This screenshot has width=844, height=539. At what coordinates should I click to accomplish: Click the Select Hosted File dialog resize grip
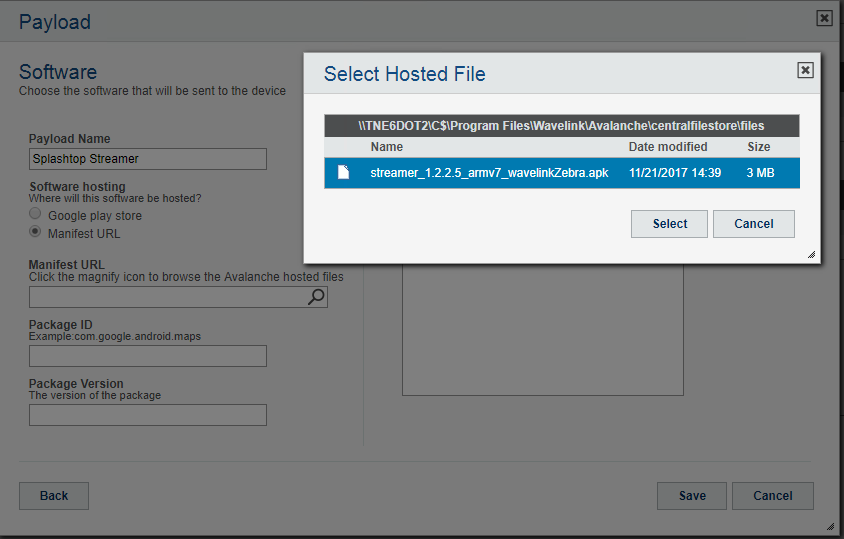pos(811,255)
